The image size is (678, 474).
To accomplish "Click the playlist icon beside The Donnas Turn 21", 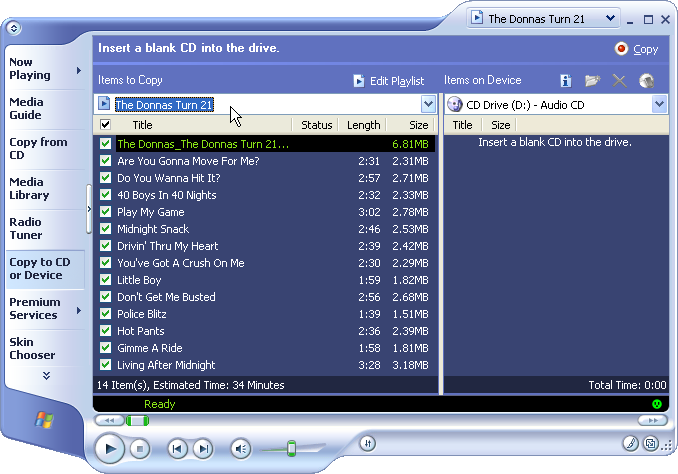I will click(x=104, y=104).
